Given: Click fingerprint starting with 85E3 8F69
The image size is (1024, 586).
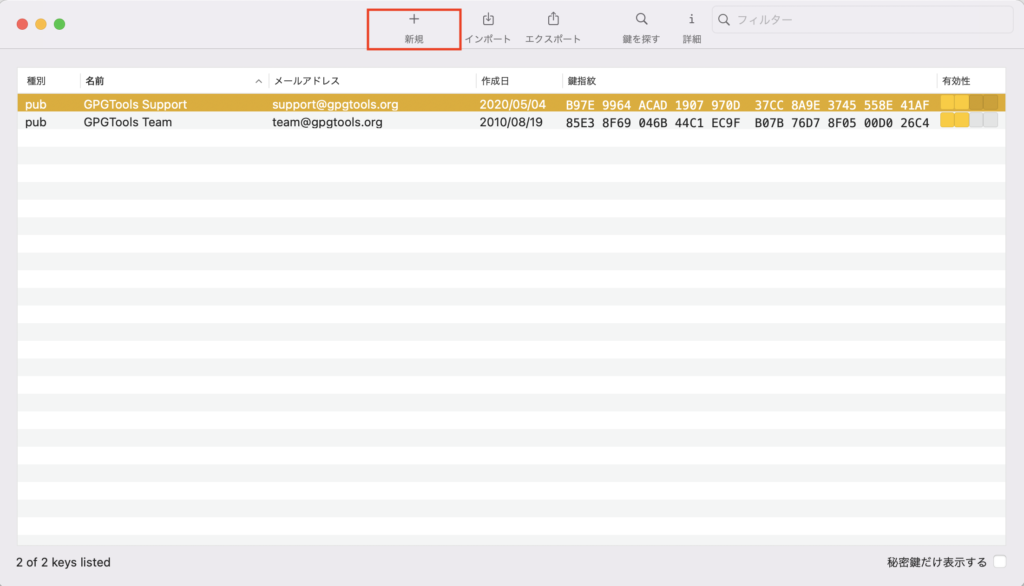Looking at the screenshot, I should 747,123.
